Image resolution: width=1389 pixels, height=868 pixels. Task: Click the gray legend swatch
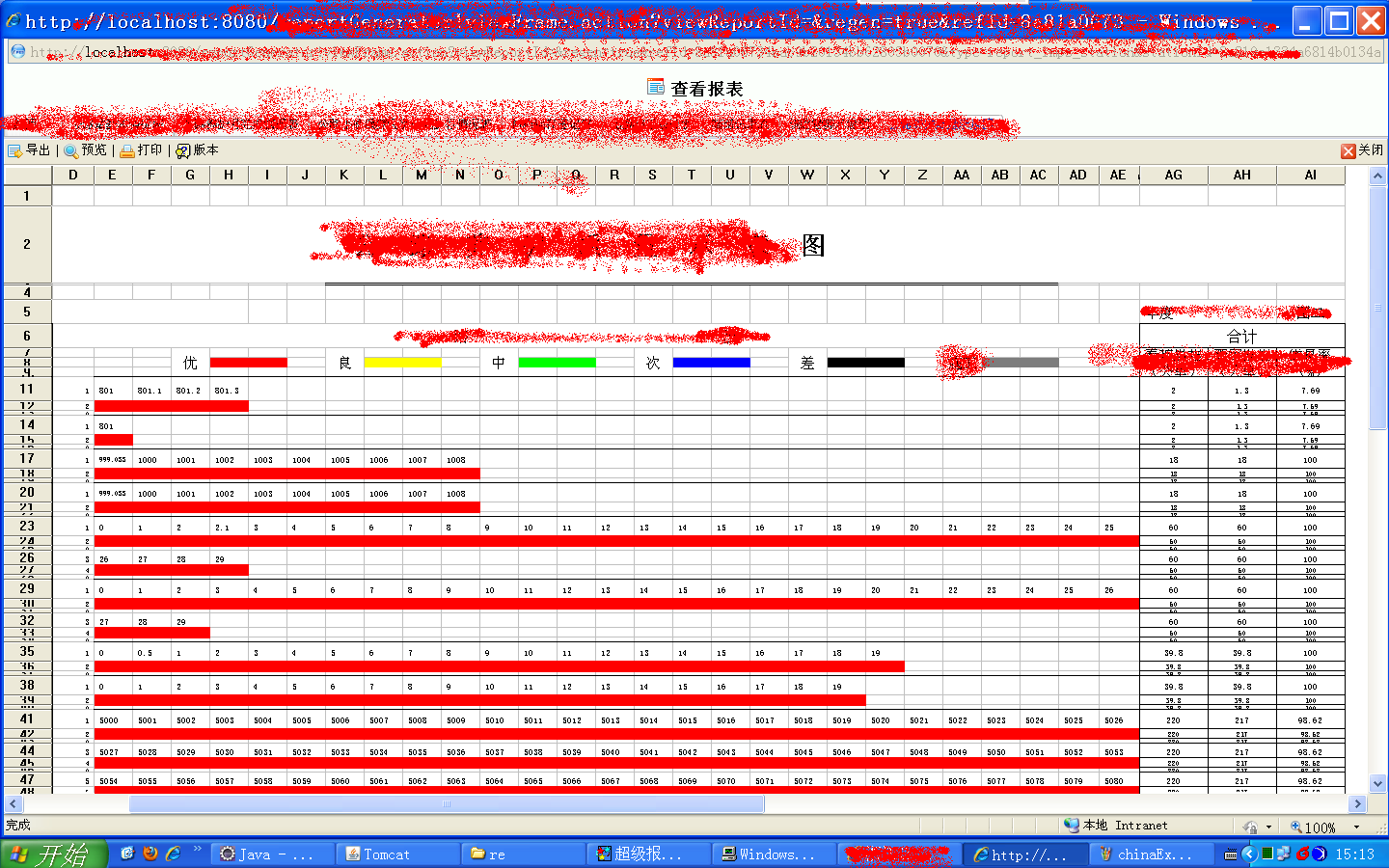(x=1021, y=363)
